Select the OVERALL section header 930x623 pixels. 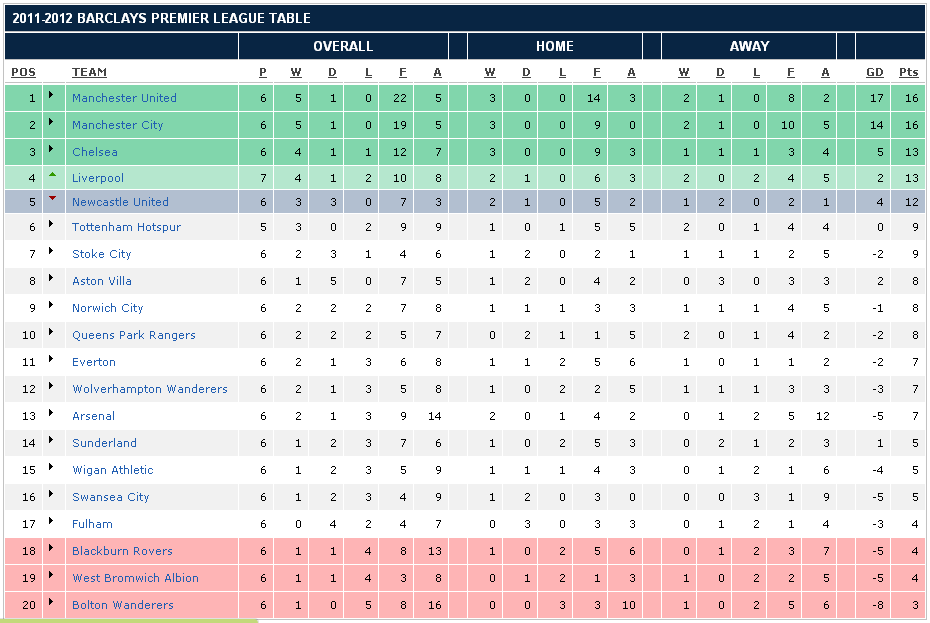(x=342, y=46)
